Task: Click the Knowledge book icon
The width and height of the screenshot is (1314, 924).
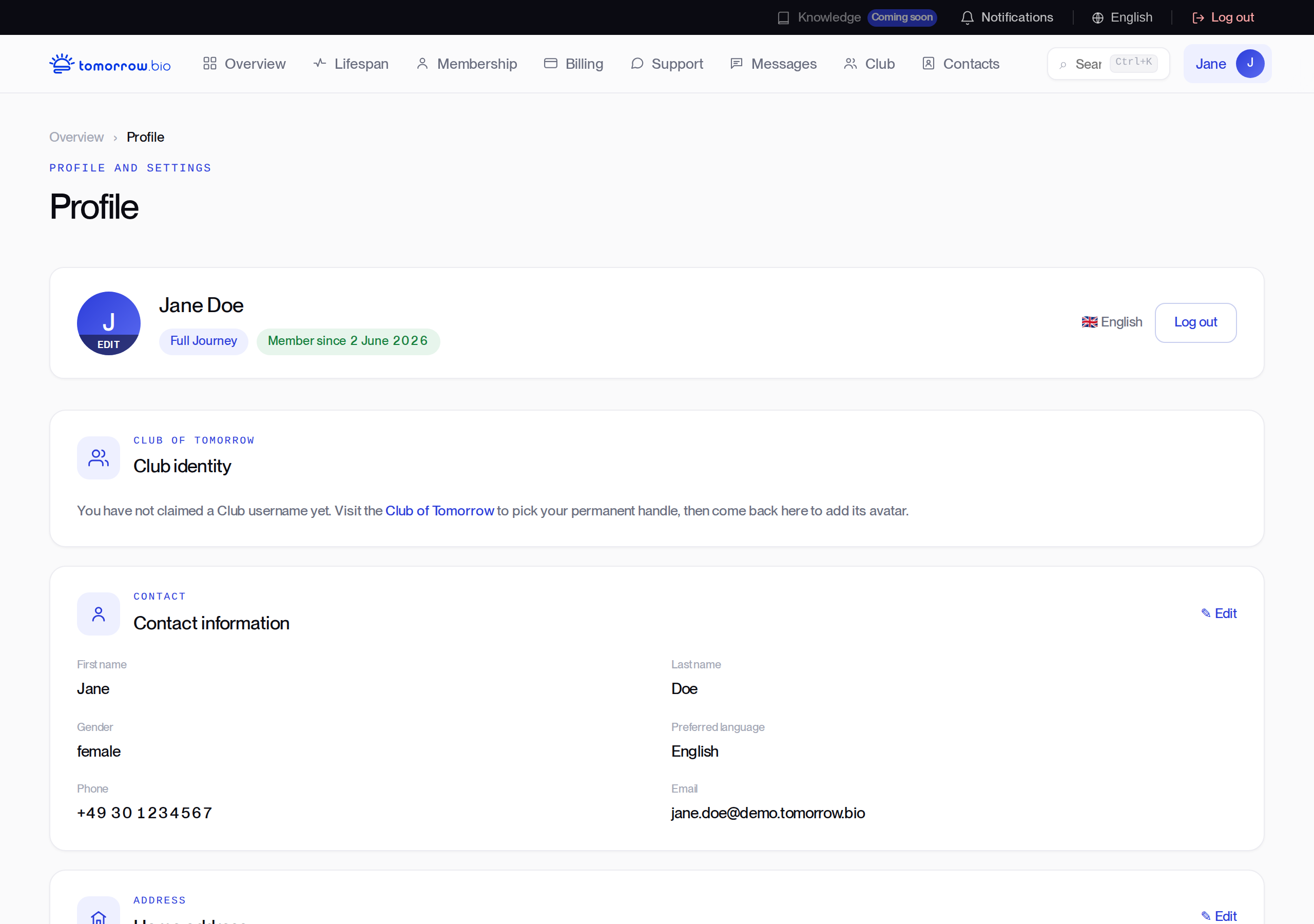Action: (783, 18)
